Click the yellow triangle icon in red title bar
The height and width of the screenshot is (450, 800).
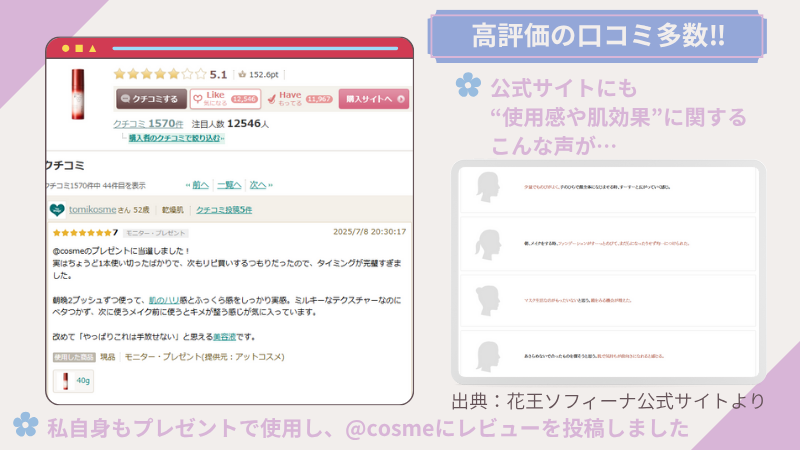tap(93, 48)
